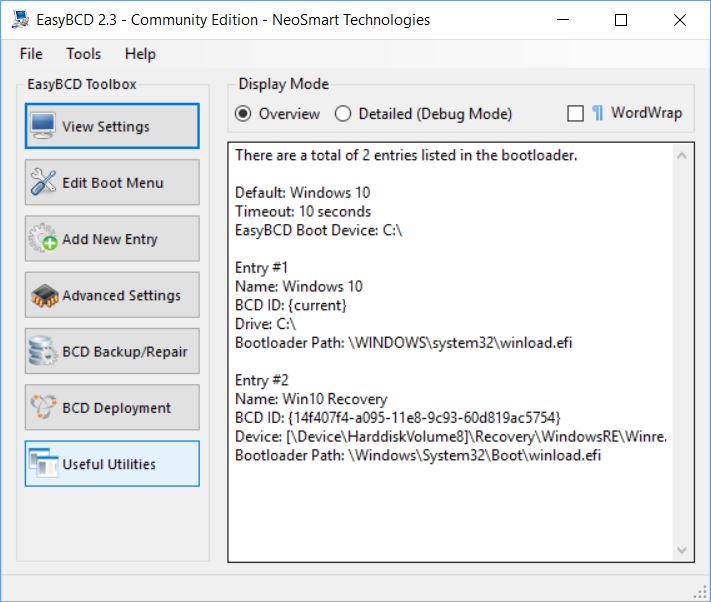711x602 pixels.
Task: Open the Edit Boot Menu page
Action: 112,182
